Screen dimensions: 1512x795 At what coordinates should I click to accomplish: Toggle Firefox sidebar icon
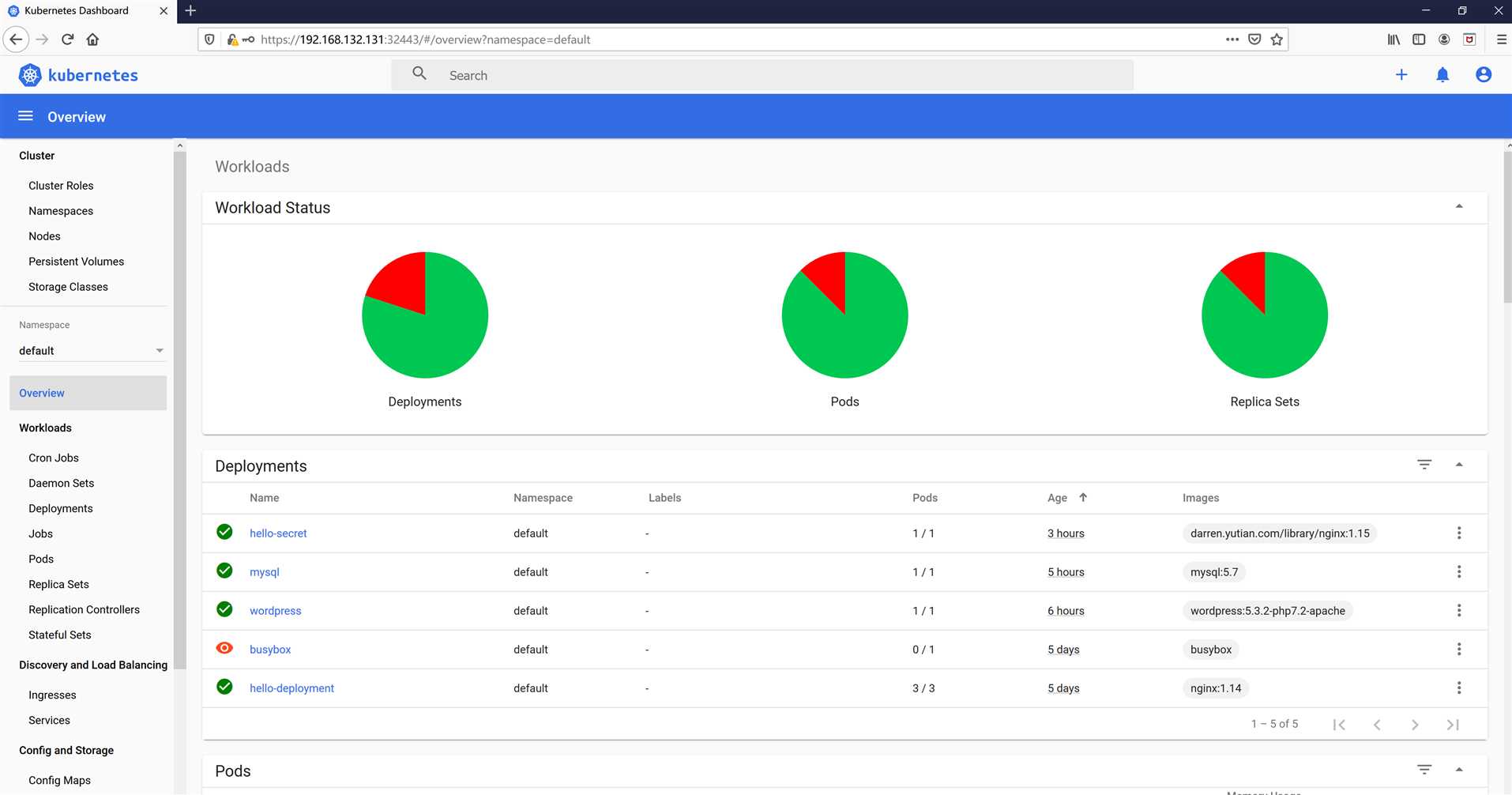1419,40
